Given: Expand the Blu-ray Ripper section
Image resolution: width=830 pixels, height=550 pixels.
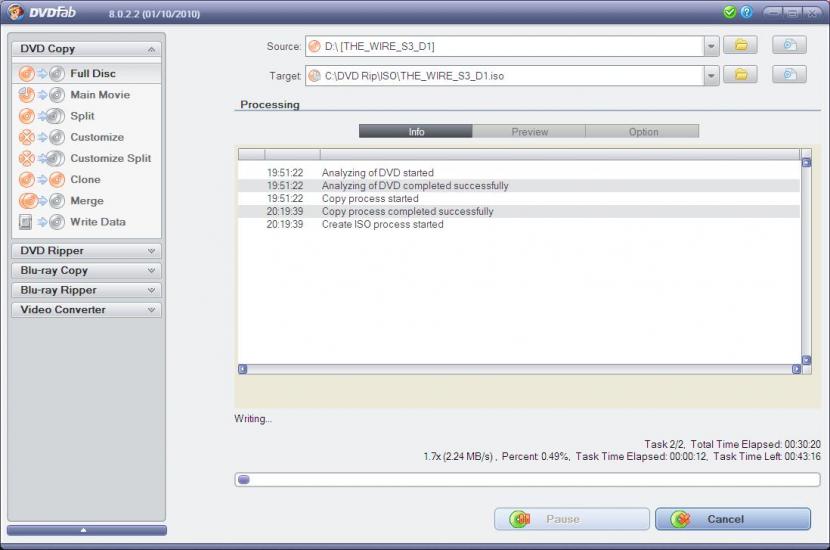Looking at the screenshot, I should 86,290.
